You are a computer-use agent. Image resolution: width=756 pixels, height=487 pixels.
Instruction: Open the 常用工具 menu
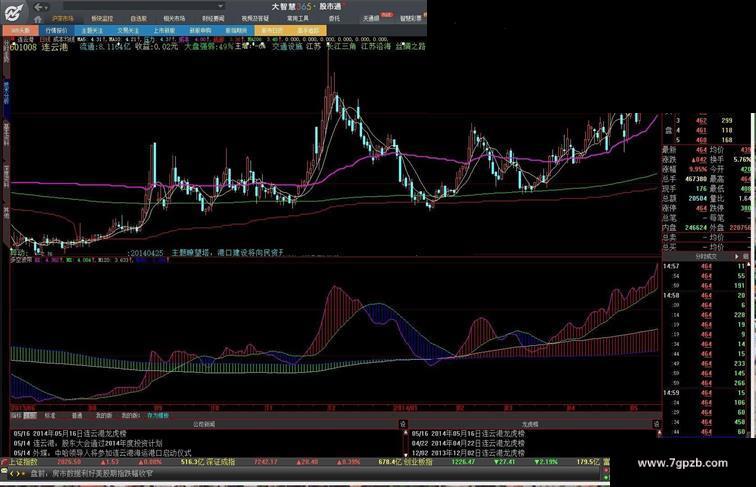click(297, 18)
